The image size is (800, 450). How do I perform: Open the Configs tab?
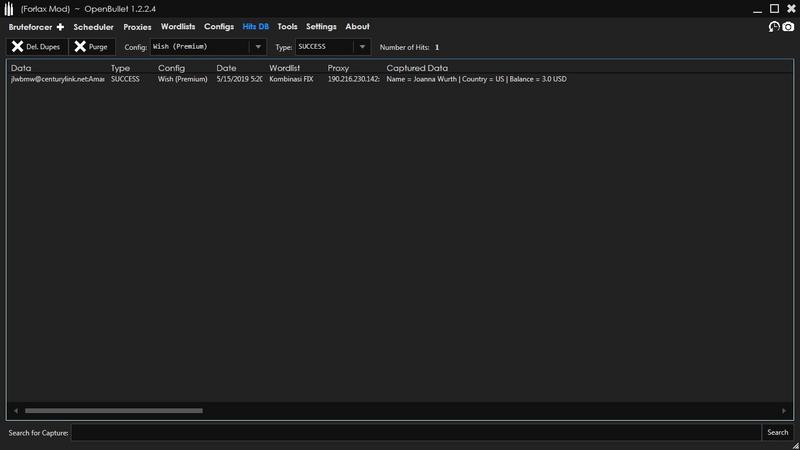(219, 27)
